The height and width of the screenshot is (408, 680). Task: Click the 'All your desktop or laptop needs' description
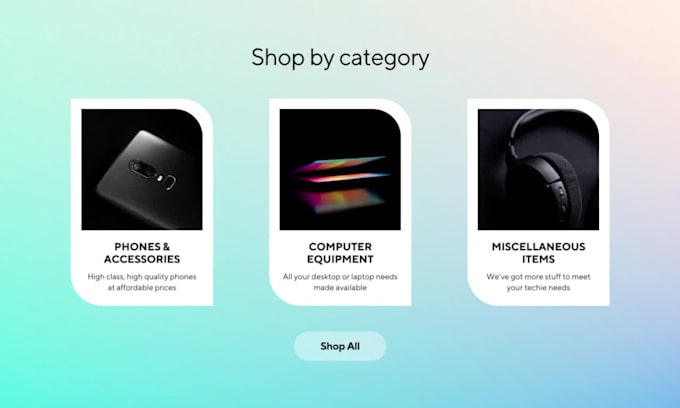click(x=340, y=282)
